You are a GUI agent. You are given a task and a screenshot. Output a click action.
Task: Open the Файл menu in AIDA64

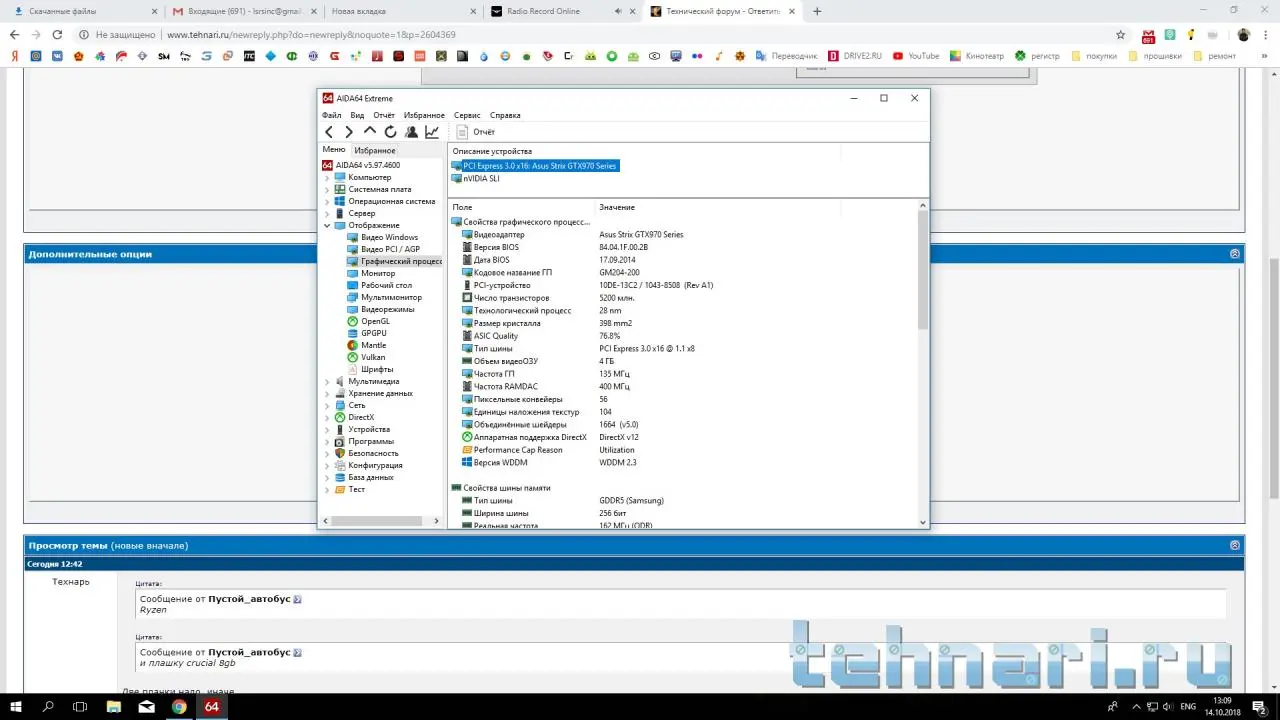332,115
